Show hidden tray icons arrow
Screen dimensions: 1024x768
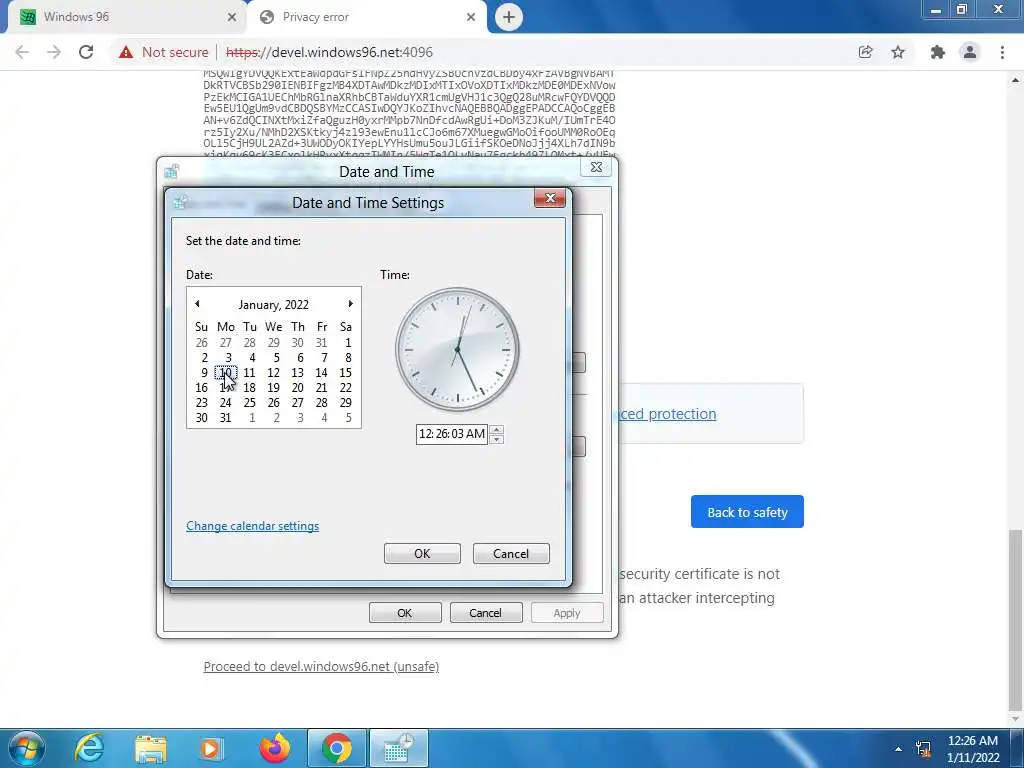pos(898,749)
